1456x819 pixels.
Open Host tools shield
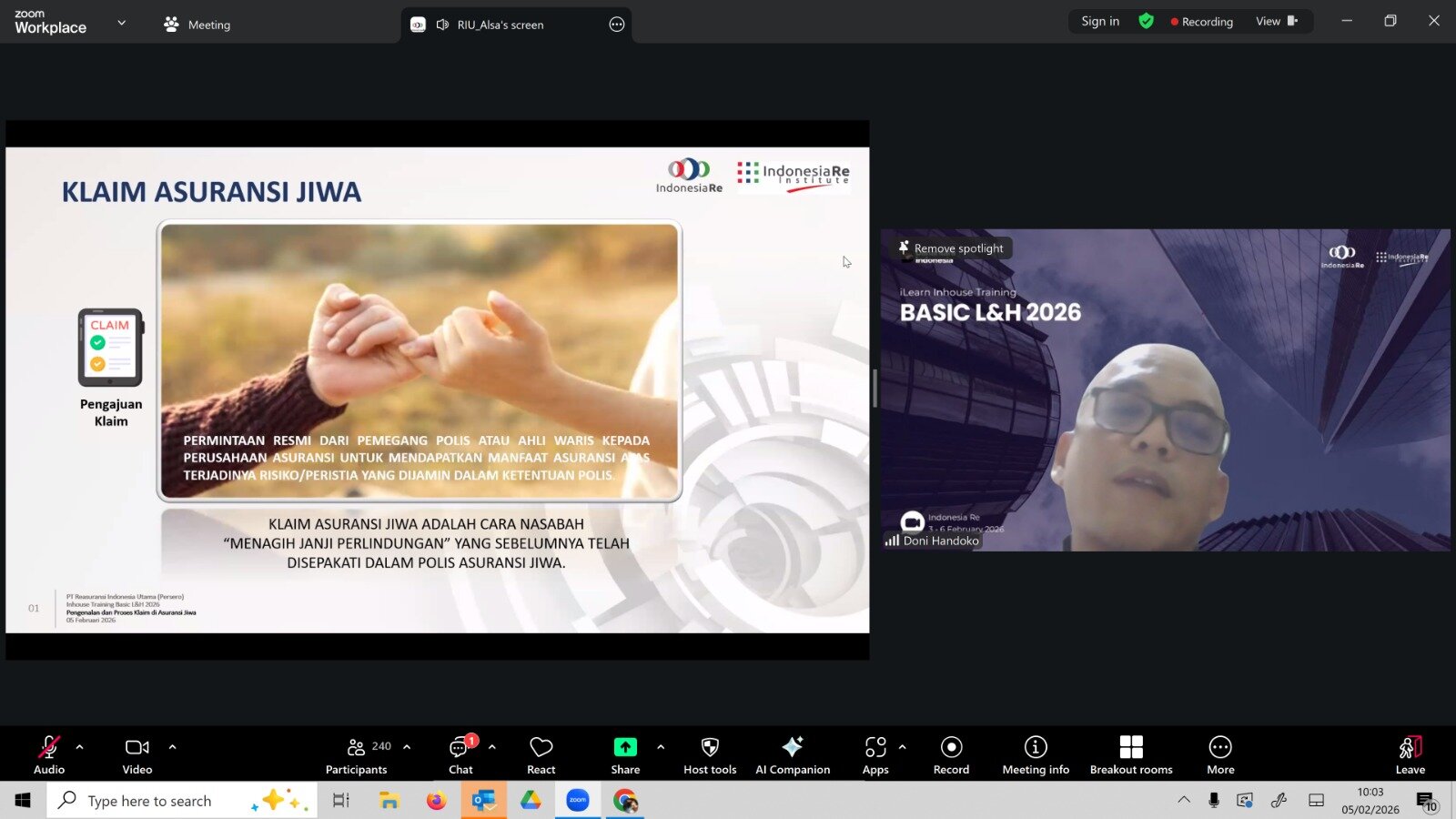coord(710,755)
